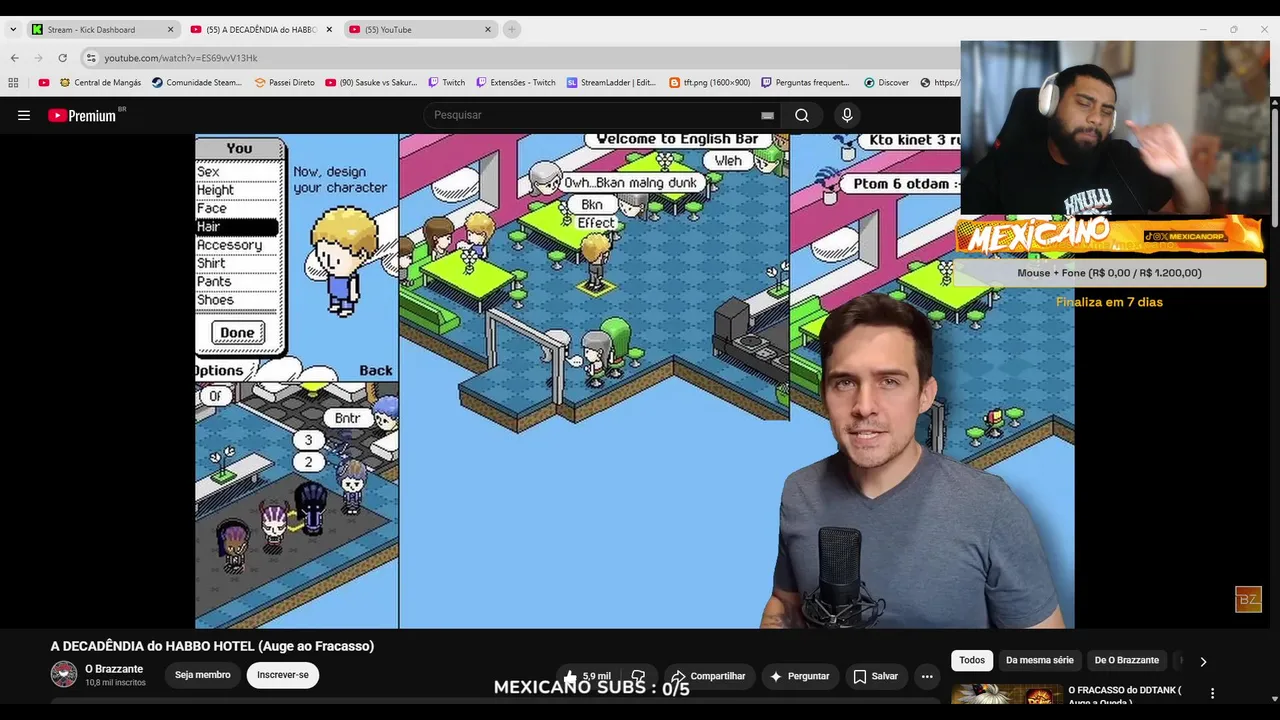Screen dimensions: 1280x720
Task: Subscribe with the Inscrever-se button
Action: [x=283, y=675]
